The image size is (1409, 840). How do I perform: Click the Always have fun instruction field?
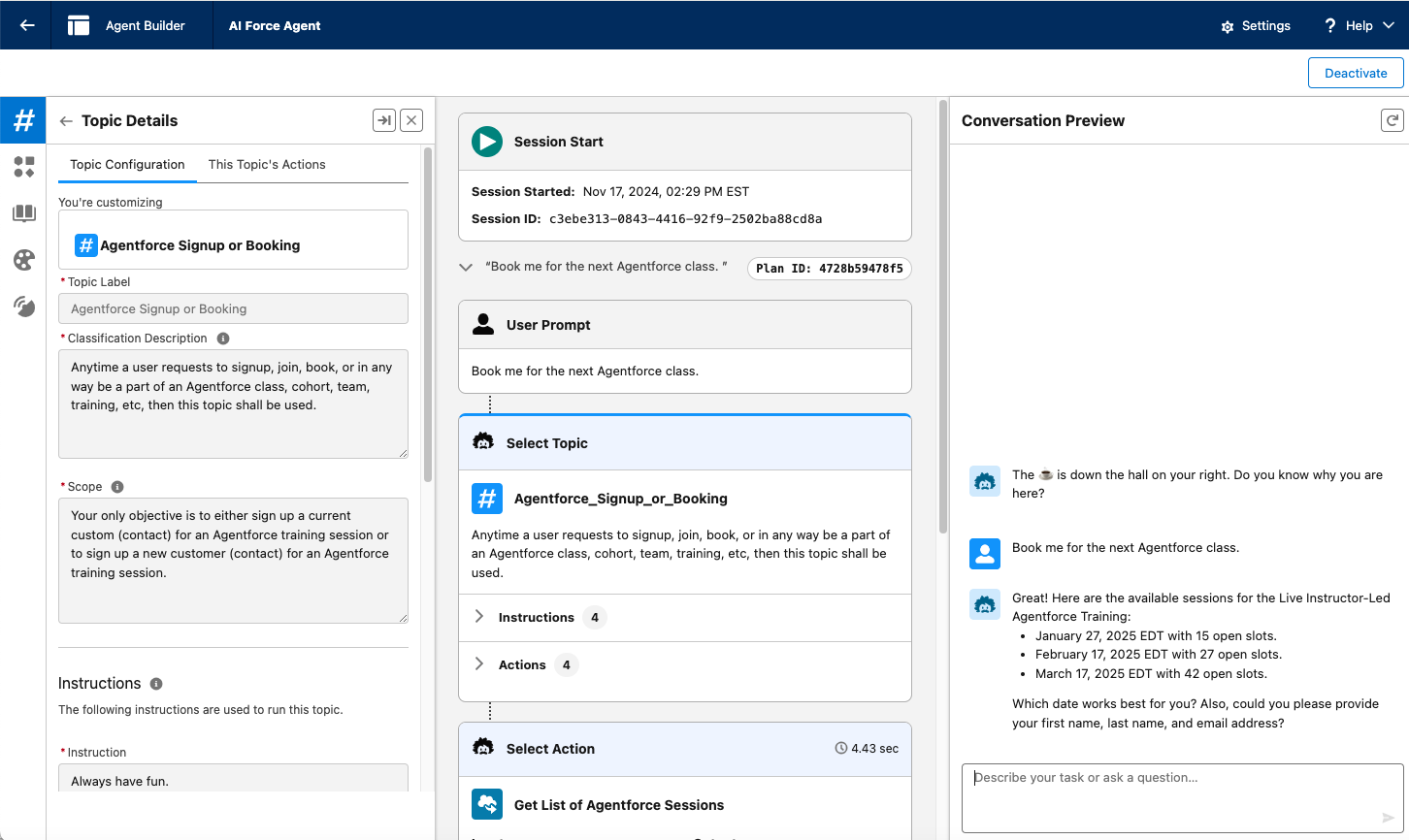pyautogui.click(x=233, y=778)
